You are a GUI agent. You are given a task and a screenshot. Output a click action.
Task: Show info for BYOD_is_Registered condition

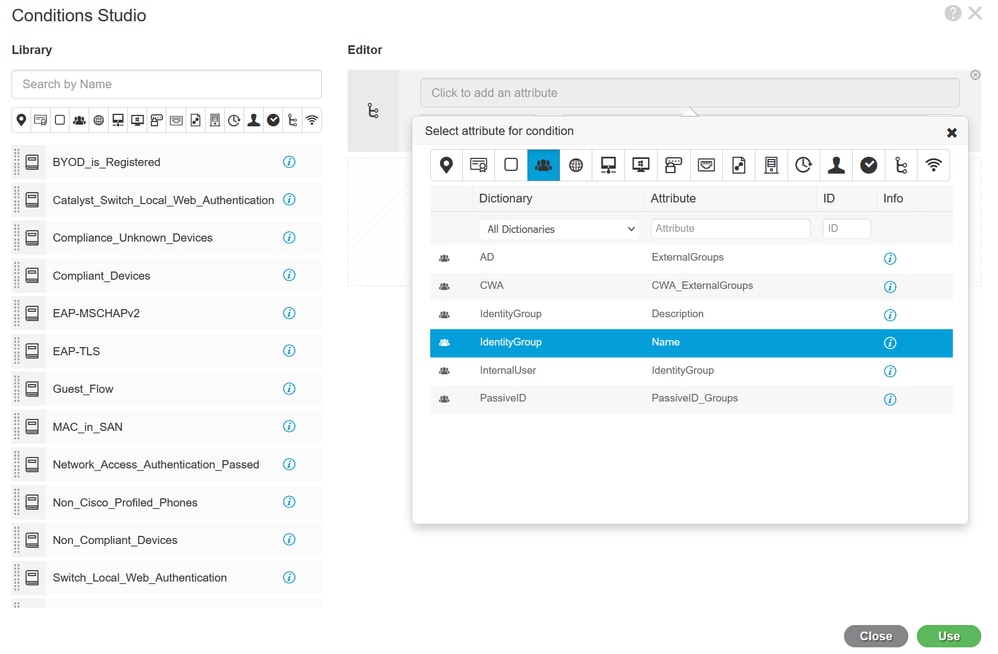coord(289,162)
